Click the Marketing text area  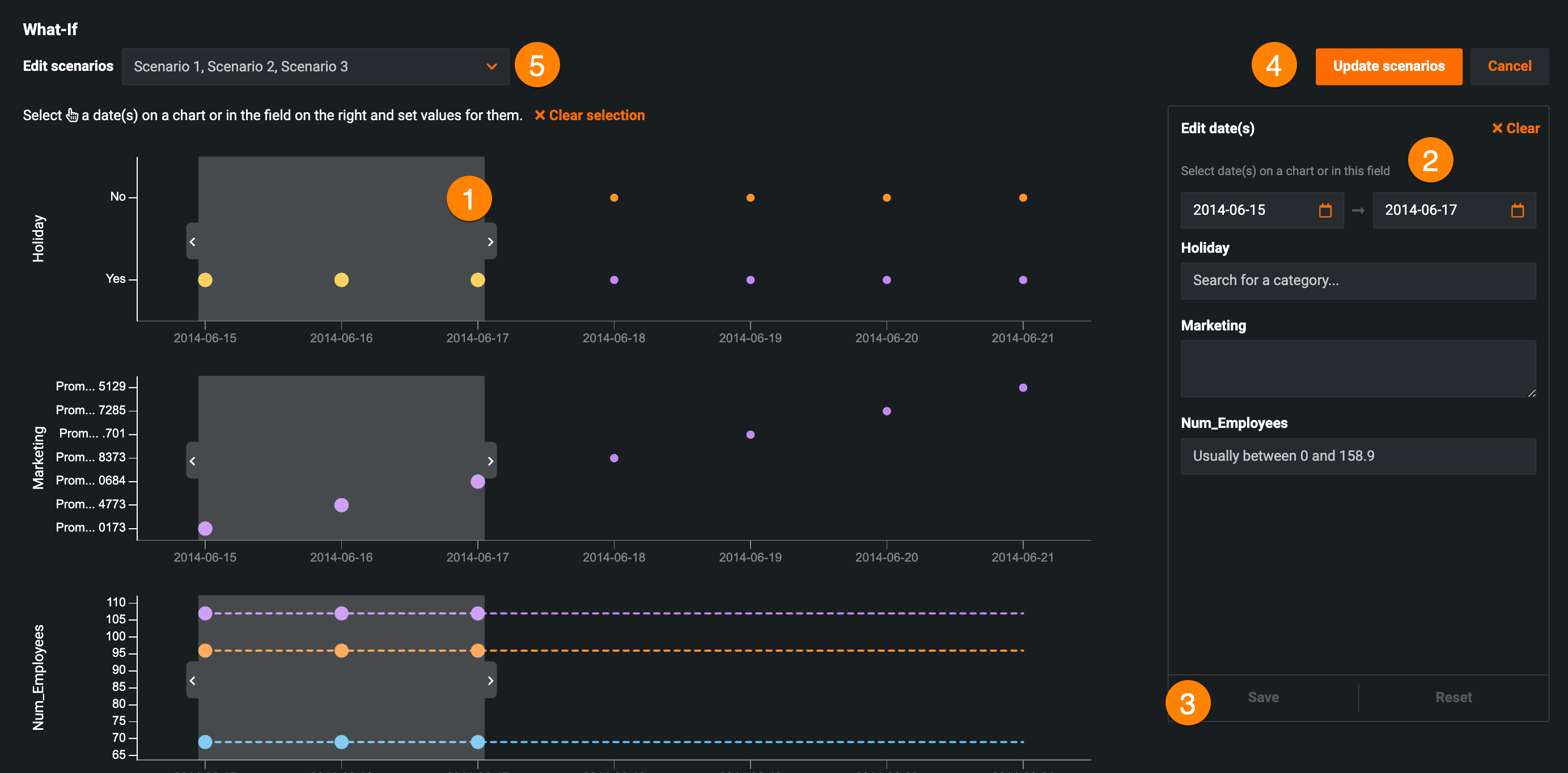[1357, 368]
